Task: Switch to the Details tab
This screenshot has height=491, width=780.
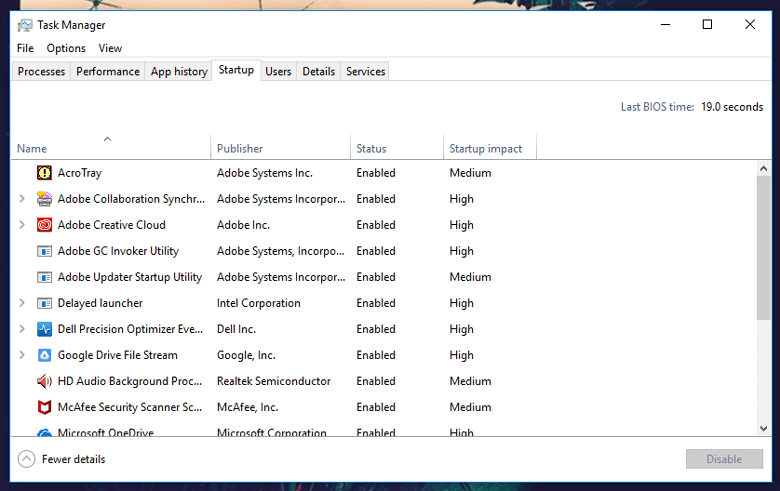Action: [318, 72]
